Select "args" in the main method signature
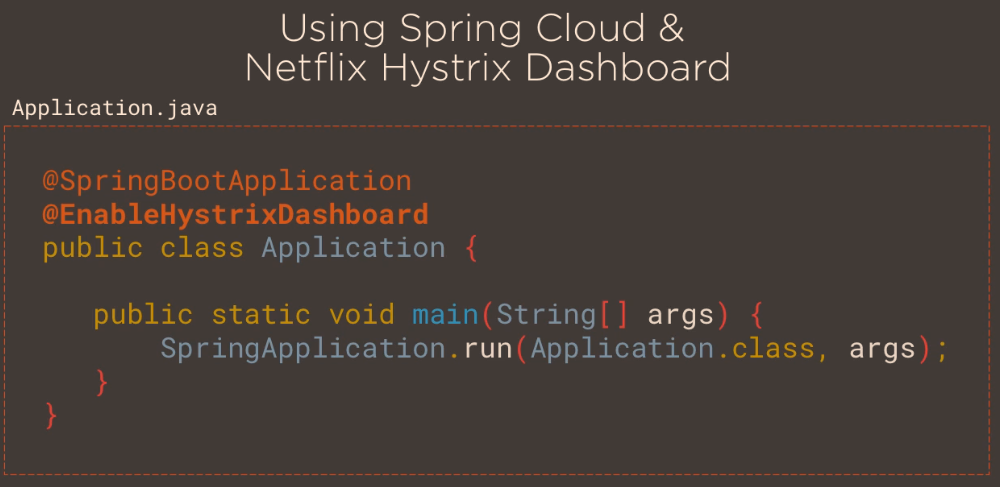Screen dimensions: 1000x487 [681, 315]
